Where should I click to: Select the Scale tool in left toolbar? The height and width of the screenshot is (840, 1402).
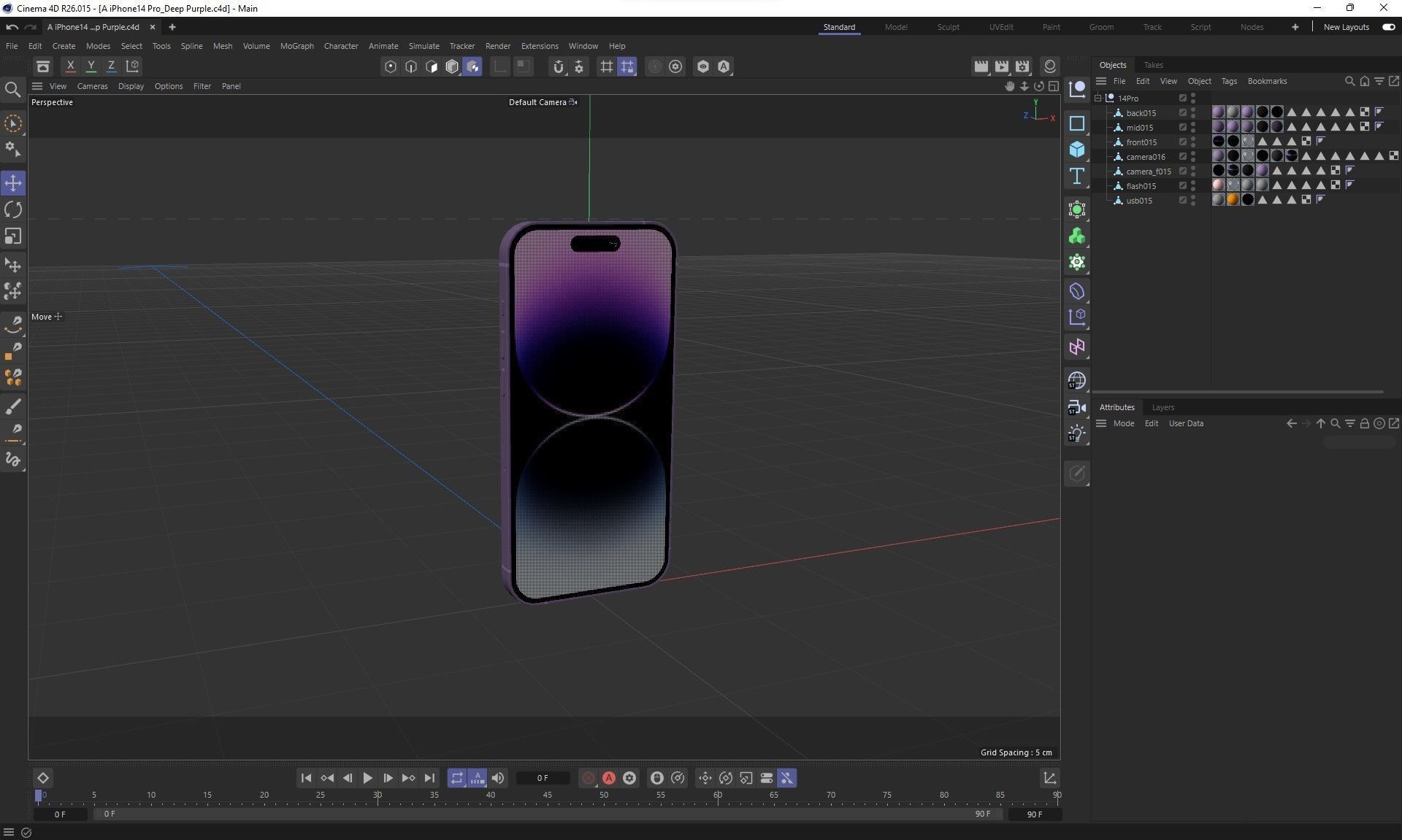[13, 236]
